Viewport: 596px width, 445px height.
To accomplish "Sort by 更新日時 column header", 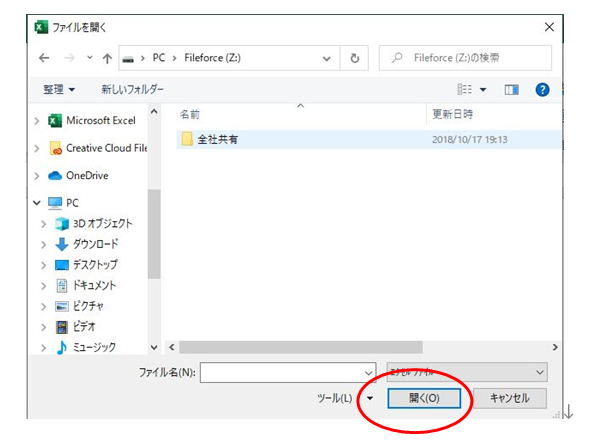I will coord(452,114).
